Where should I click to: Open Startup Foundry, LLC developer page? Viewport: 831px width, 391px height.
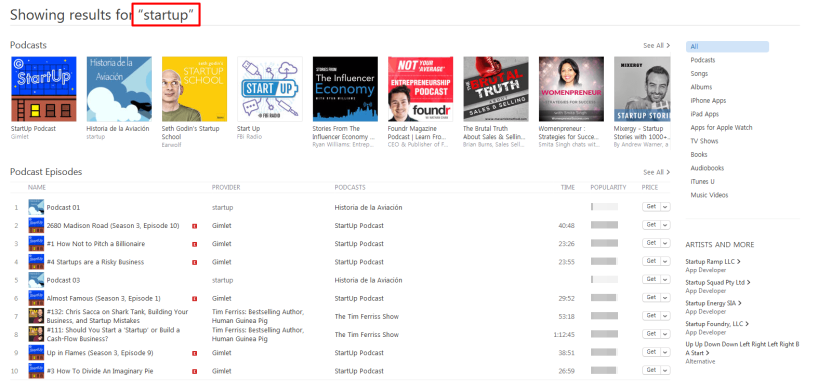pyautogui.click(x=717, y=324)
